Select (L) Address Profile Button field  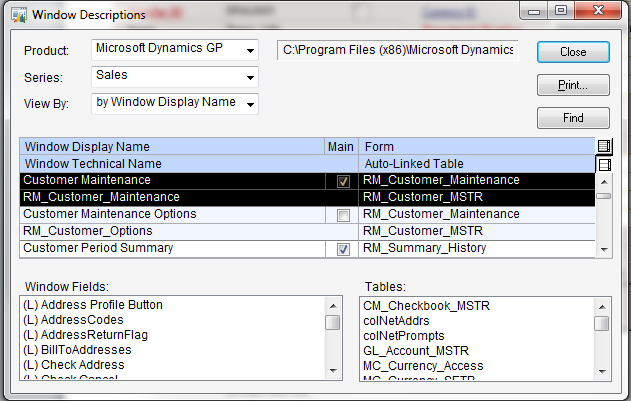click(93, 305)
